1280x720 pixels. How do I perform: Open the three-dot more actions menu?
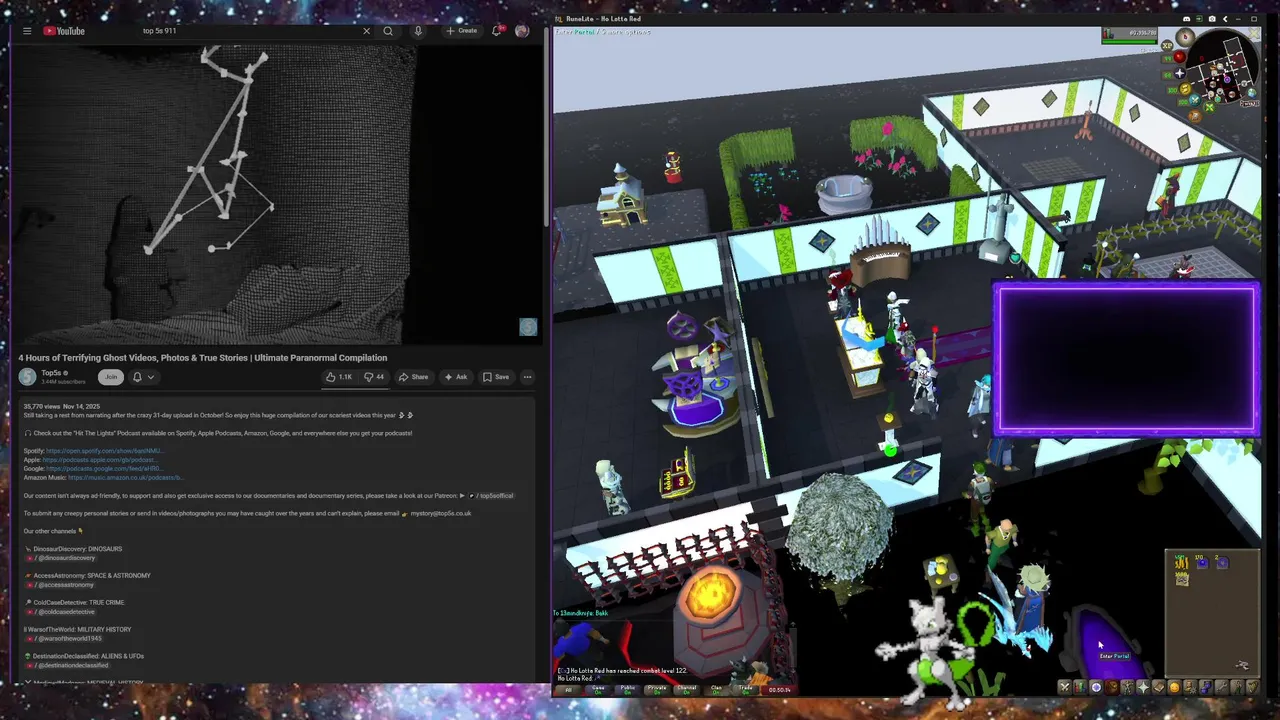click(x=527, y=377)
